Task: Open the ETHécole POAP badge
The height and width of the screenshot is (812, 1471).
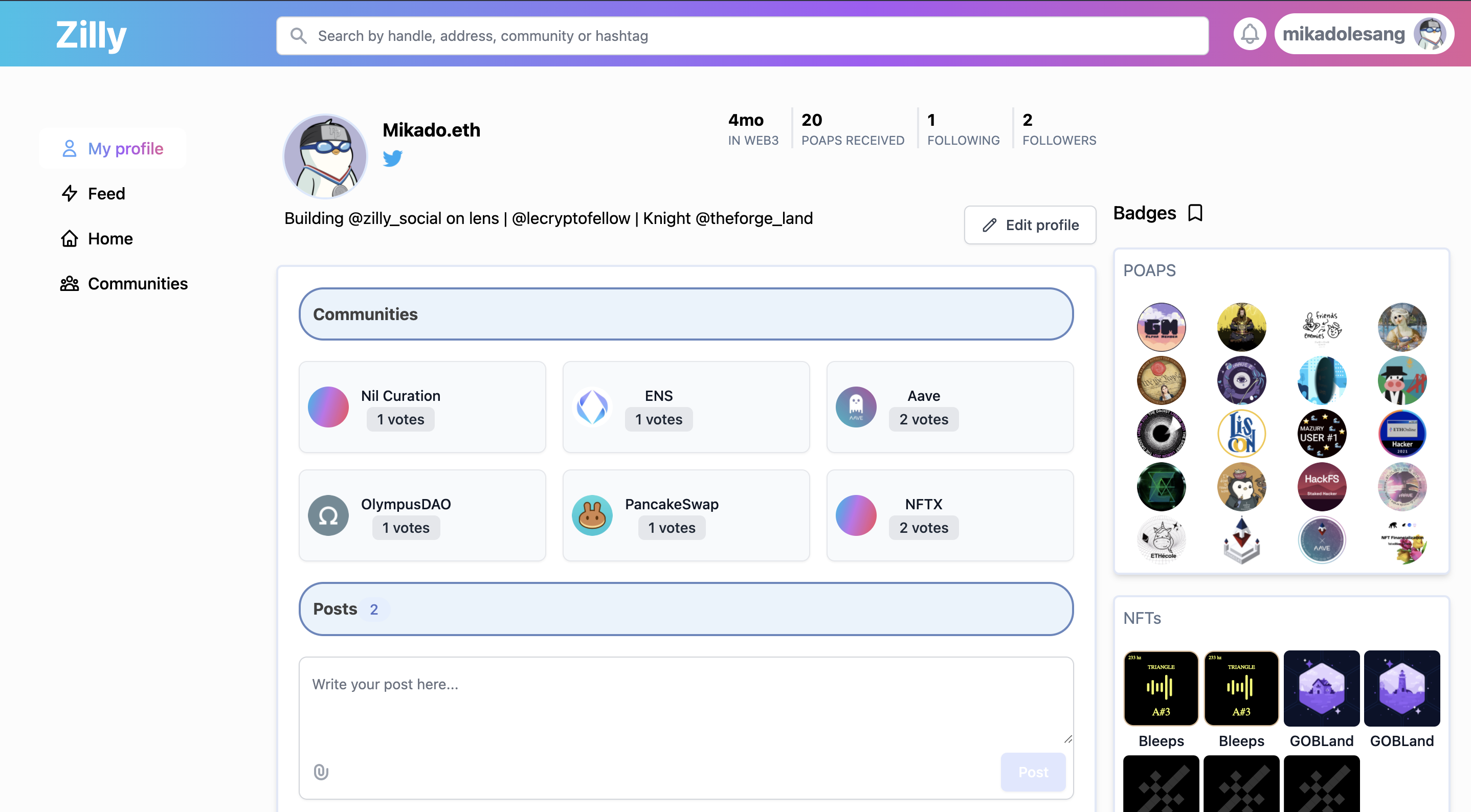Action: [1161, 540]
